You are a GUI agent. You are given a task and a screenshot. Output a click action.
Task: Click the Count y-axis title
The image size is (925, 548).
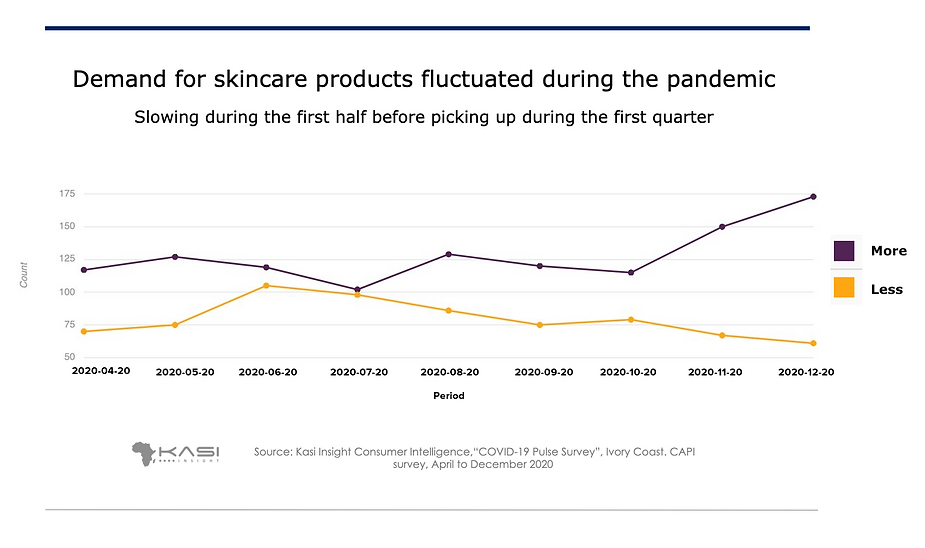pos(24,275)
